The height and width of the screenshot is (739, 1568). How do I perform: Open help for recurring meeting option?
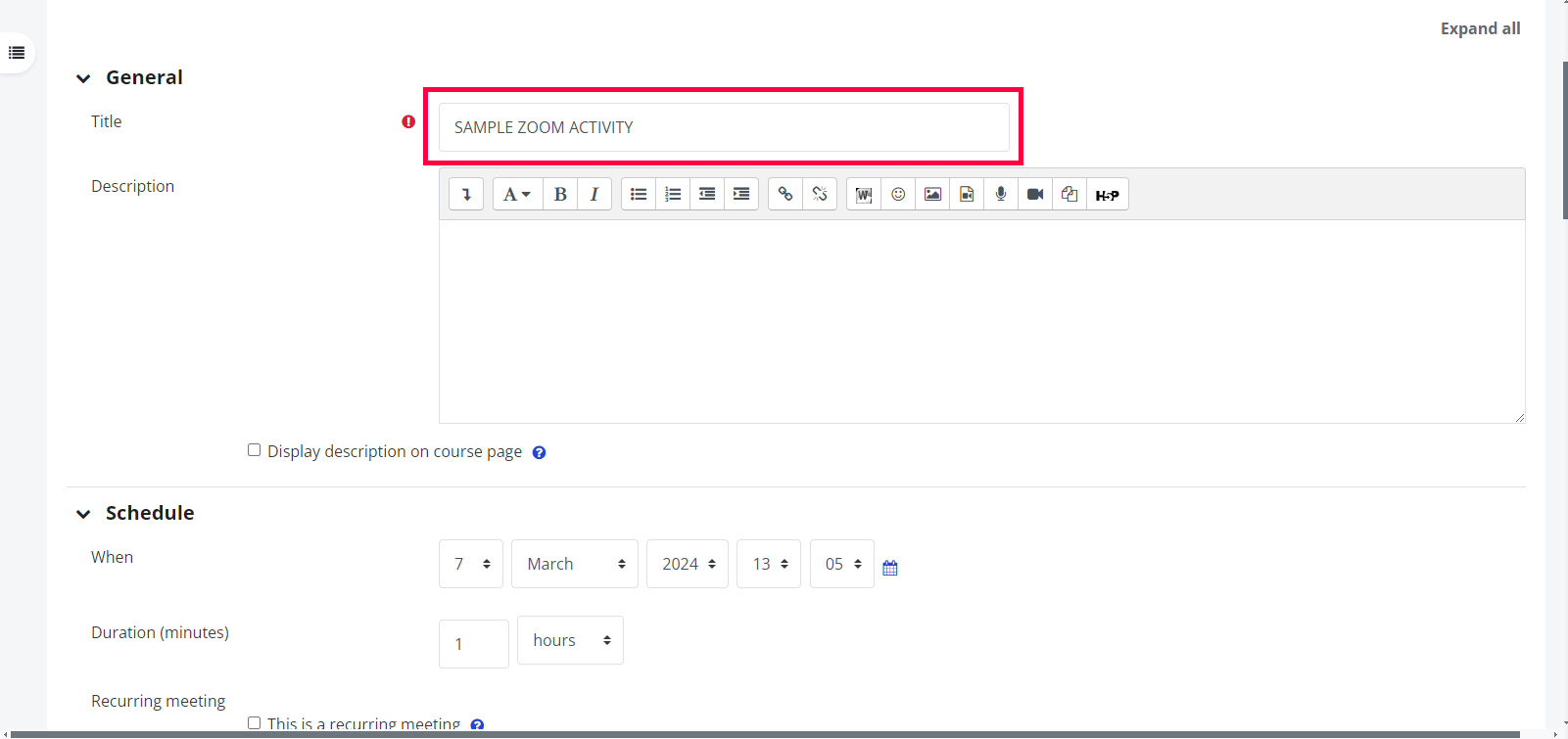coord(477,725)
